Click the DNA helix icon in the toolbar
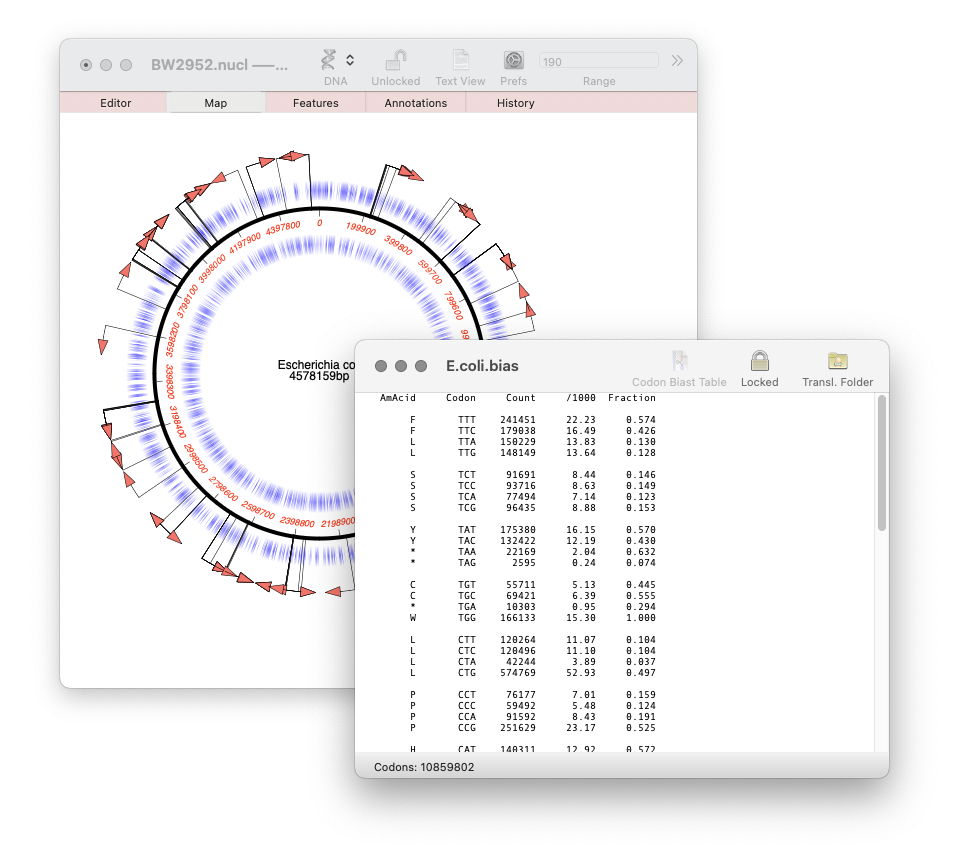The width and height of the screenshot is (968, 850). click(x=328, y=60)
